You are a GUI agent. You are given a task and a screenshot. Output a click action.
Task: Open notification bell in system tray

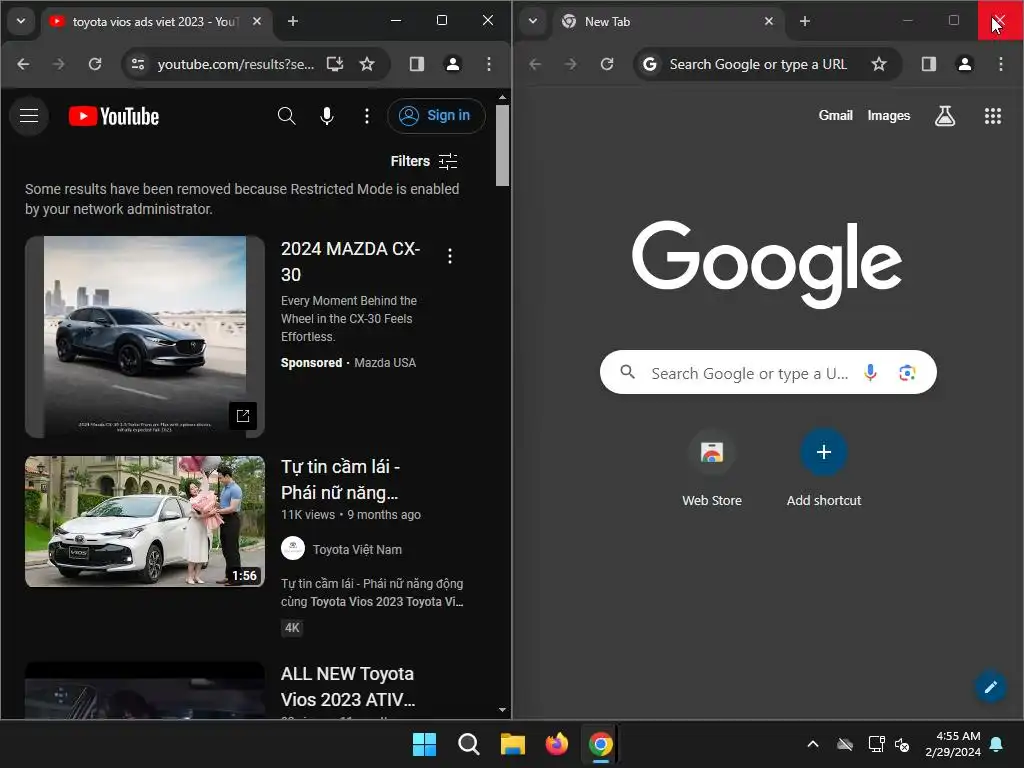[x=997, y=744]
